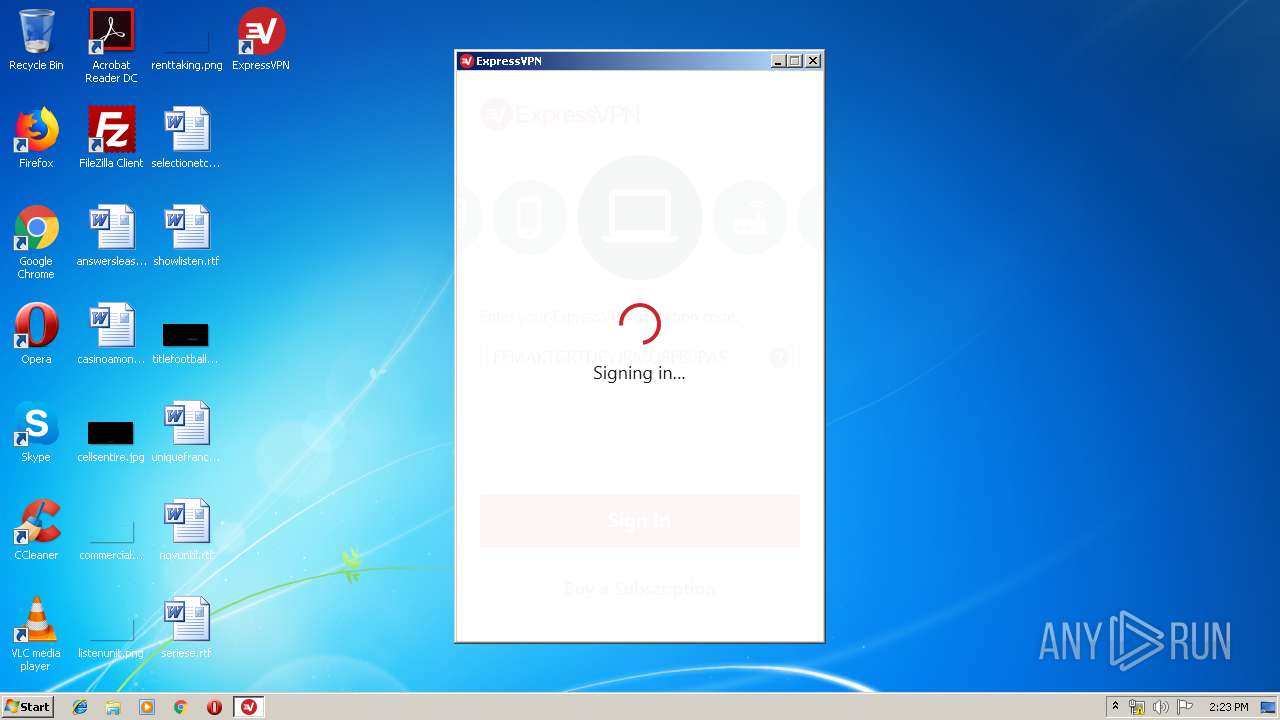Select selectionetc document icon
The width and height of the screenshot is (1280, 720).
click(x=186, y=138)
